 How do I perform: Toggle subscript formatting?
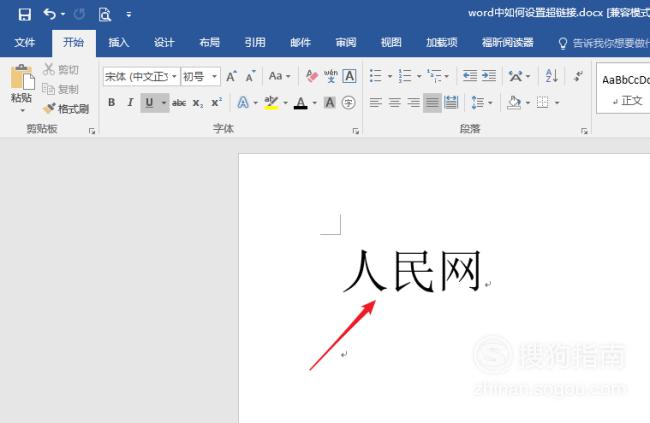(198, 103)
